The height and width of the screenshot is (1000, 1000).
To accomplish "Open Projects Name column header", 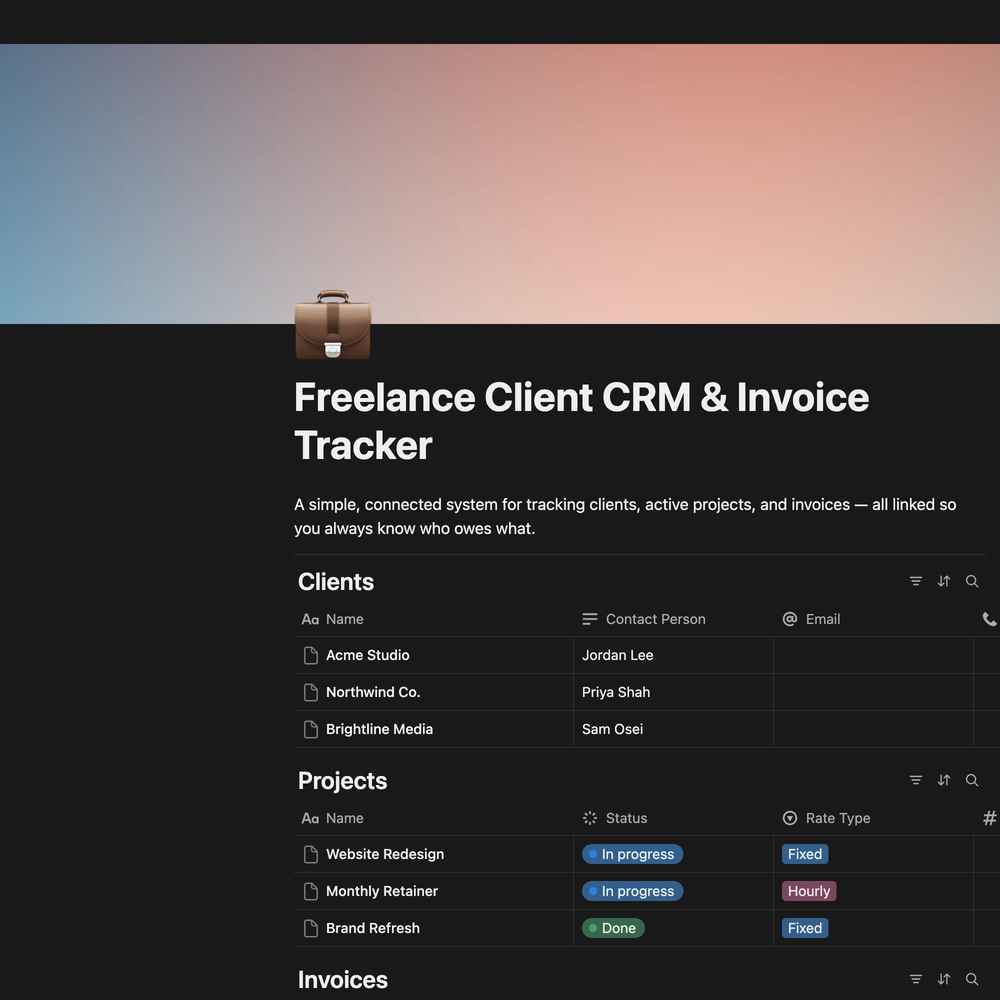I will [434, 818].
